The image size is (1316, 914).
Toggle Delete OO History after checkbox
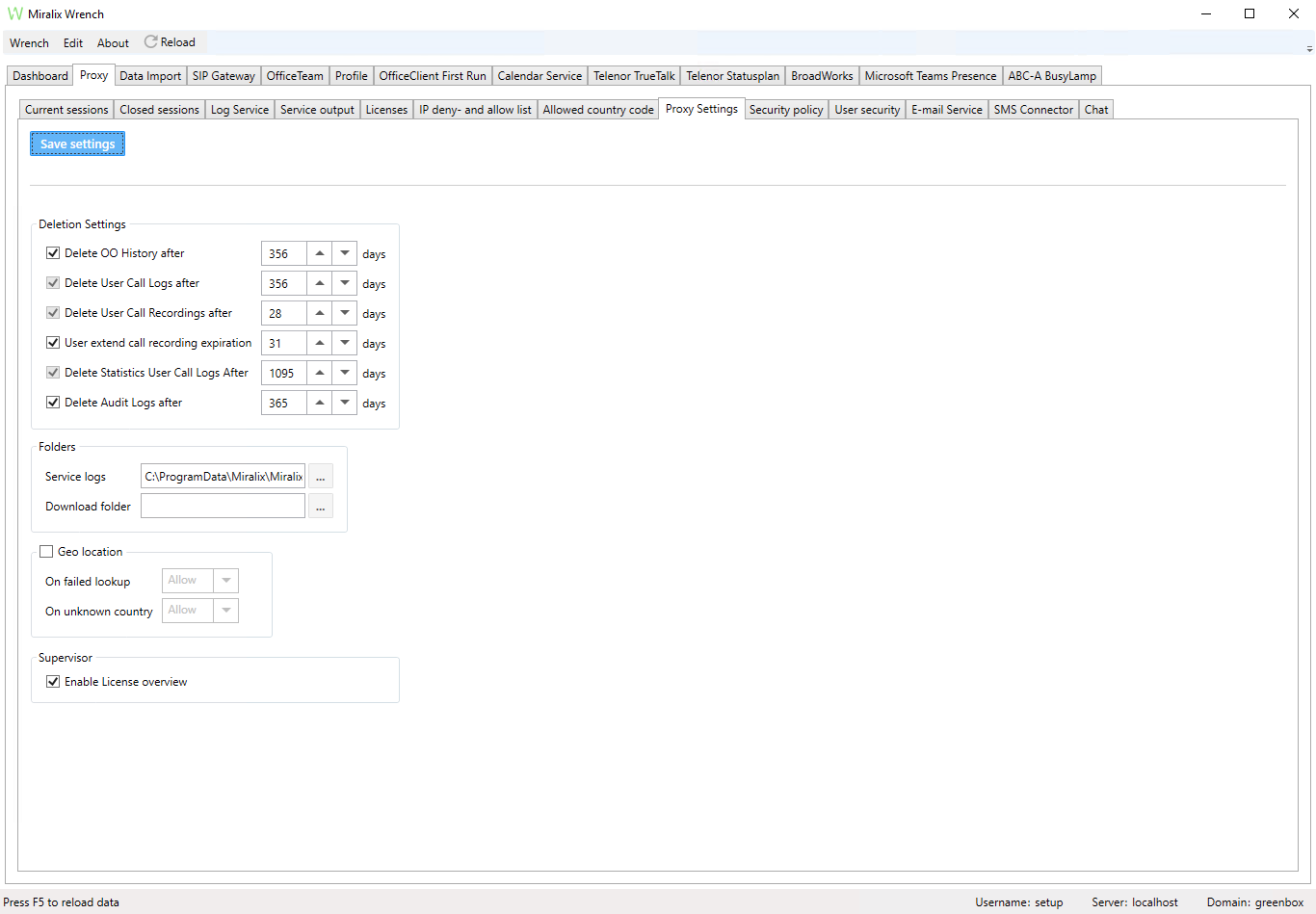[53, 253]
